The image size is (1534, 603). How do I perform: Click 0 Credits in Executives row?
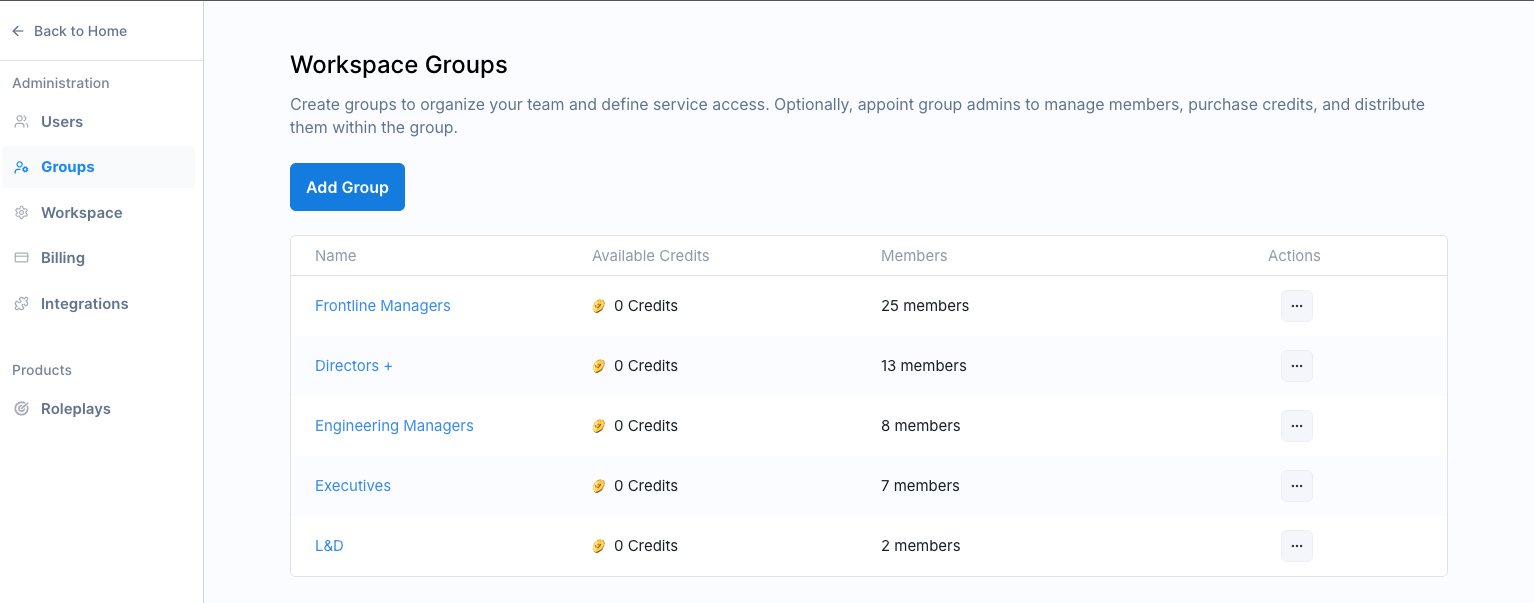click(646, 486)
